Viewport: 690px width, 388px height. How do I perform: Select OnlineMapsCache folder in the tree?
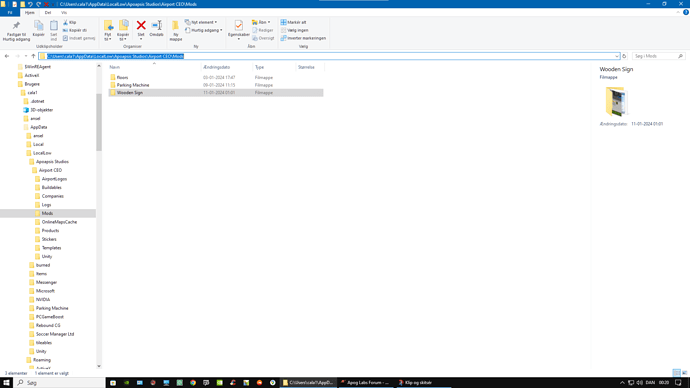click(x=59, y=222)
